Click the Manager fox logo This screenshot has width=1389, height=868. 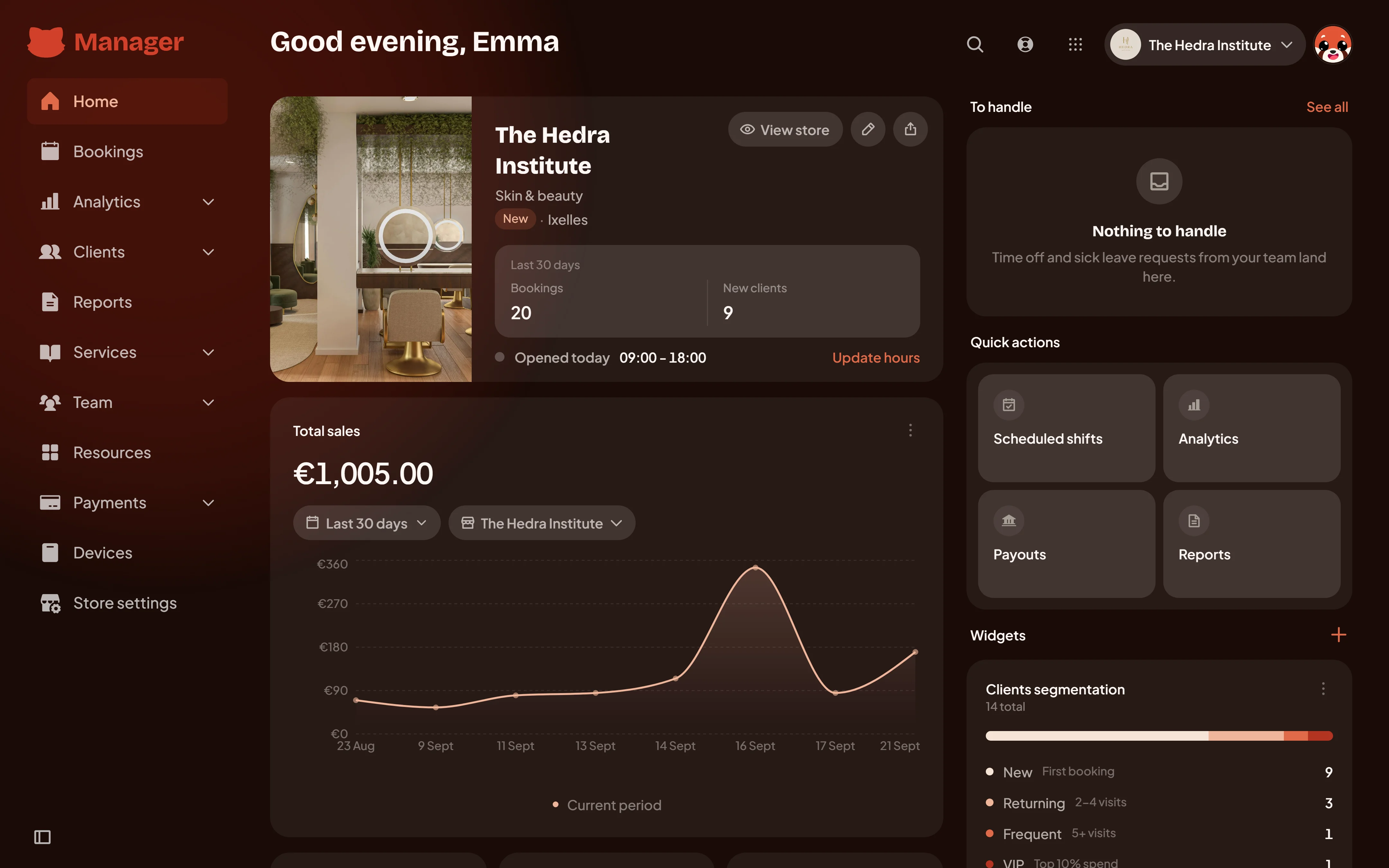[46, 42]
